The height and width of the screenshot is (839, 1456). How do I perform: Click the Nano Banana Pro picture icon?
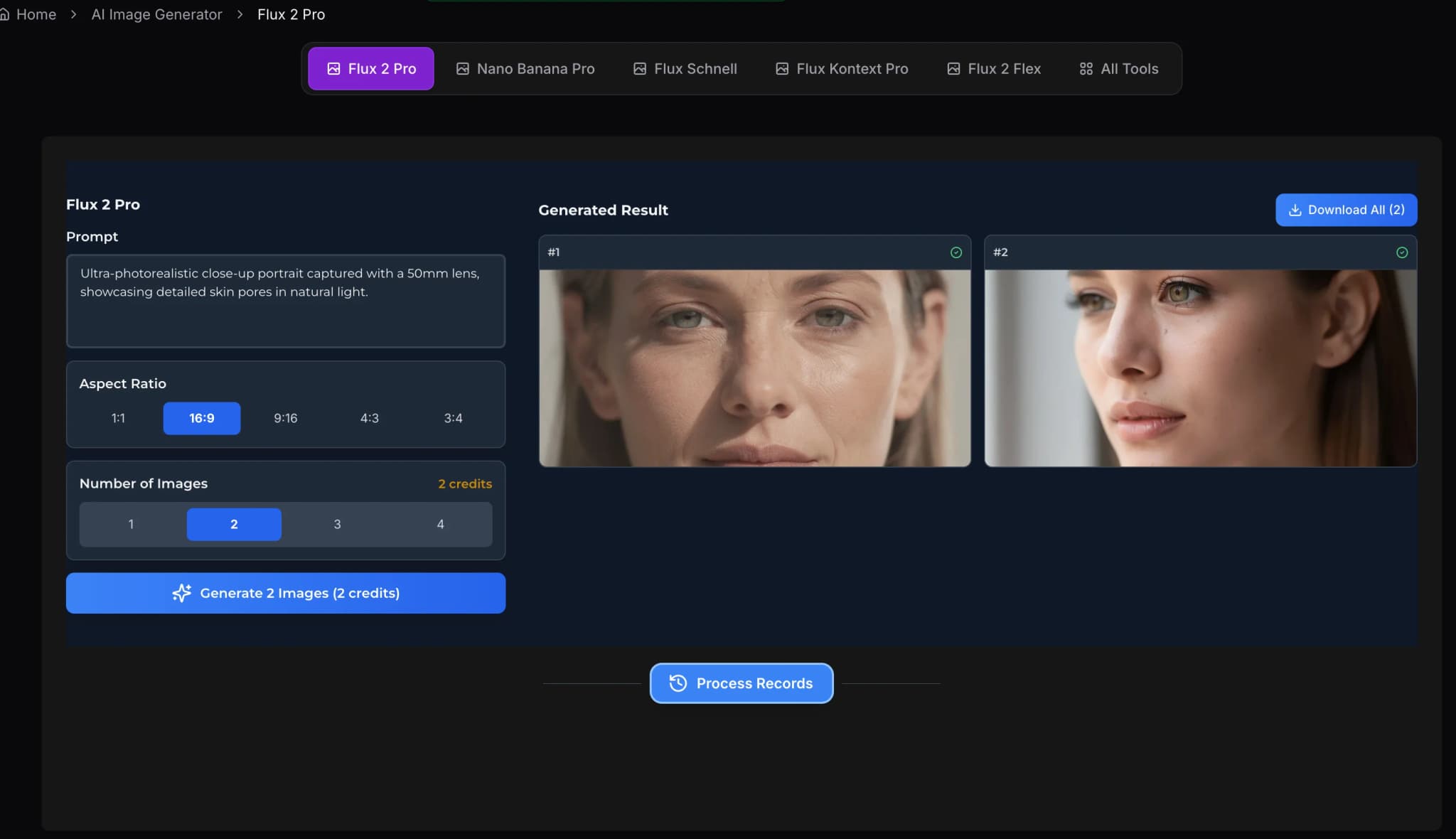point(463,68)
